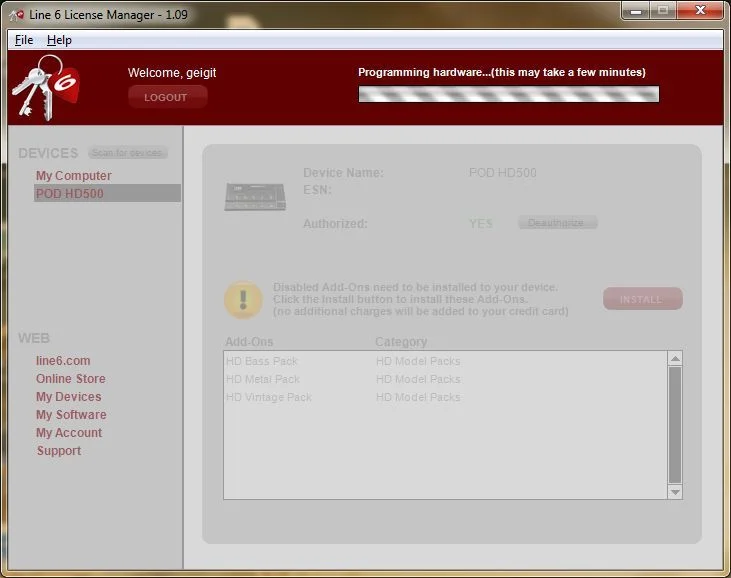Minimize the License Manager window

[635, 11]
